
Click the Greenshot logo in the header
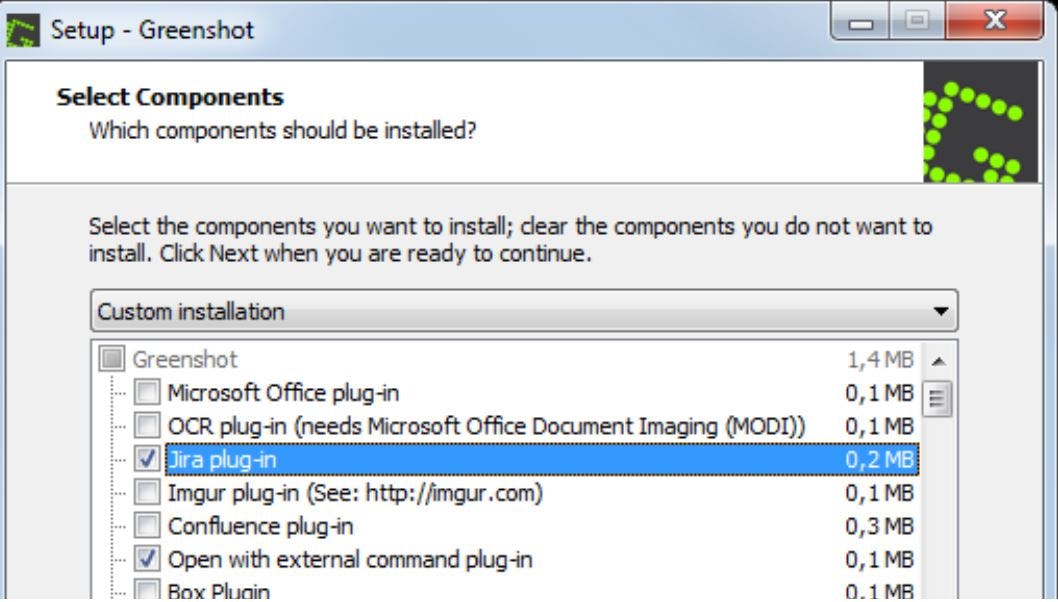click(980, 122)
